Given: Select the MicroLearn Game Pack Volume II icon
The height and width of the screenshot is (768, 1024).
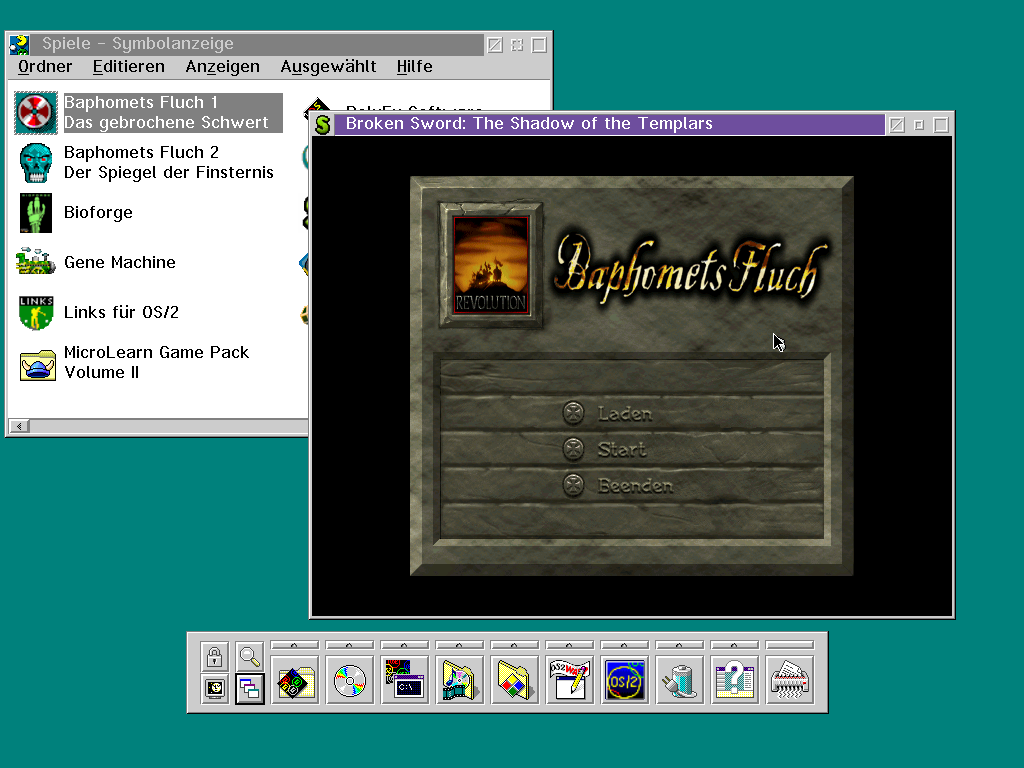Looking at the screenshot, I should [x=37, y=364].
